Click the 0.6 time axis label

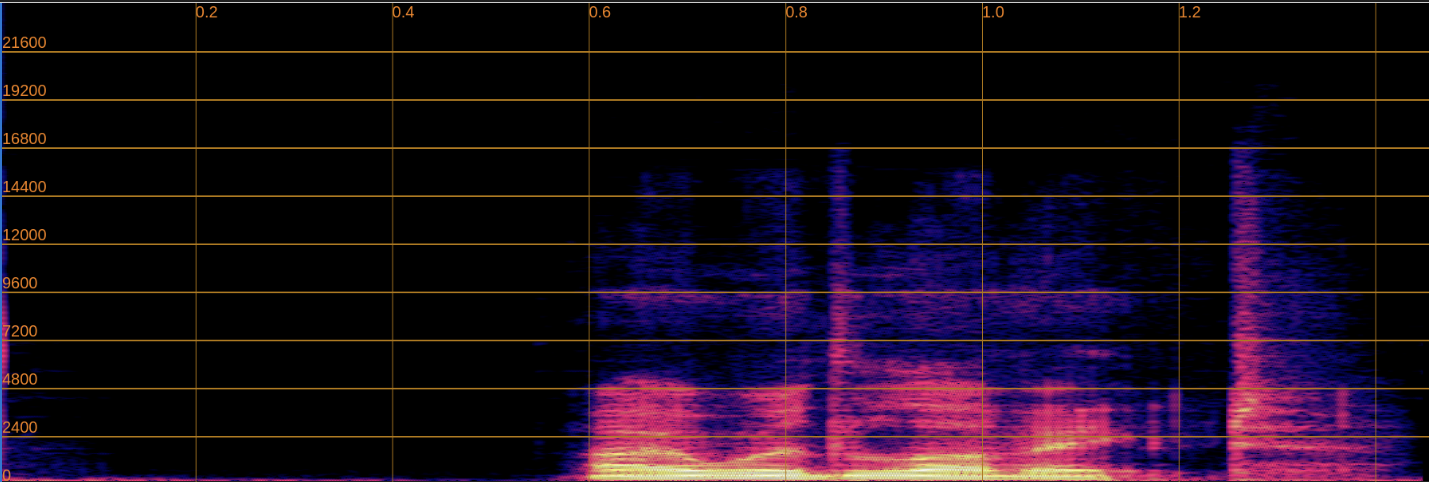pyautogui.click(x=600, y=13)
